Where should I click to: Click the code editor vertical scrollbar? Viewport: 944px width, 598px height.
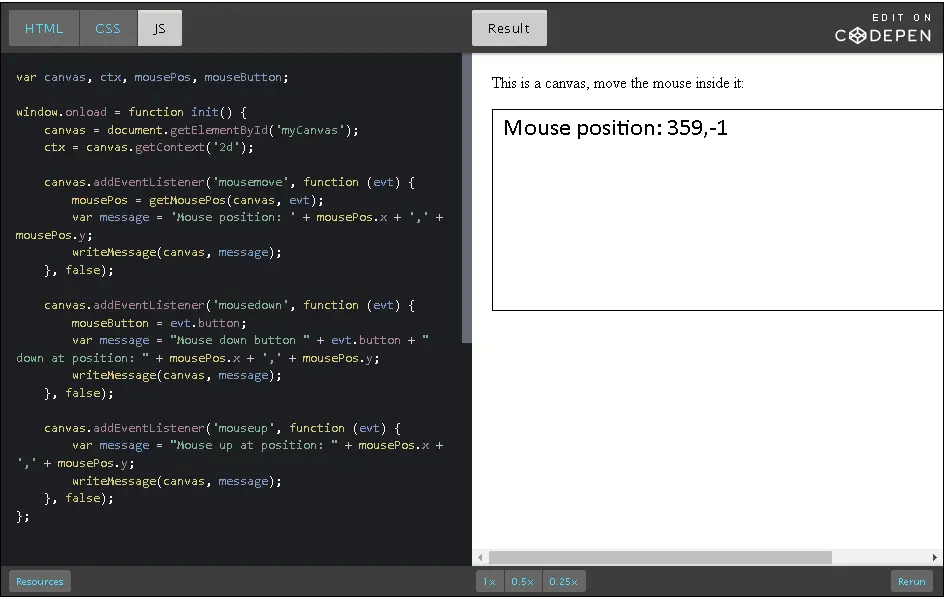click(x=467, y=199)
